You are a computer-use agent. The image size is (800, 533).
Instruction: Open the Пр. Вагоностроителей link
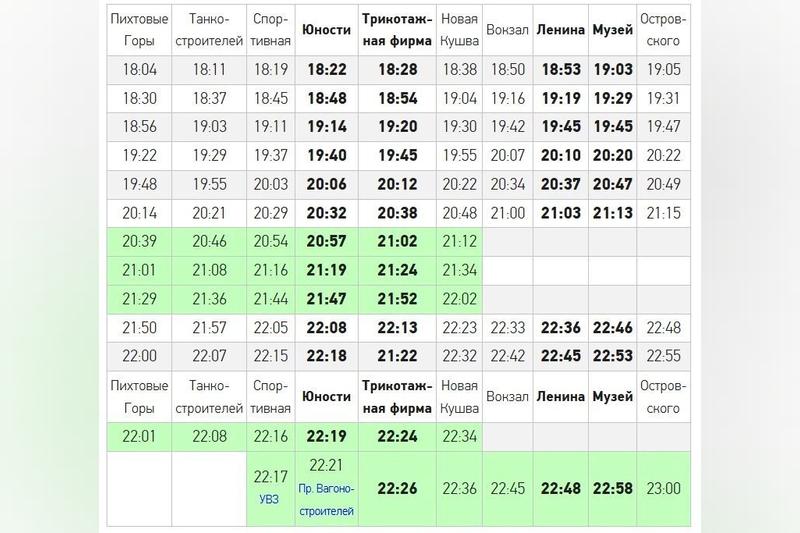(x=326, y=497)
